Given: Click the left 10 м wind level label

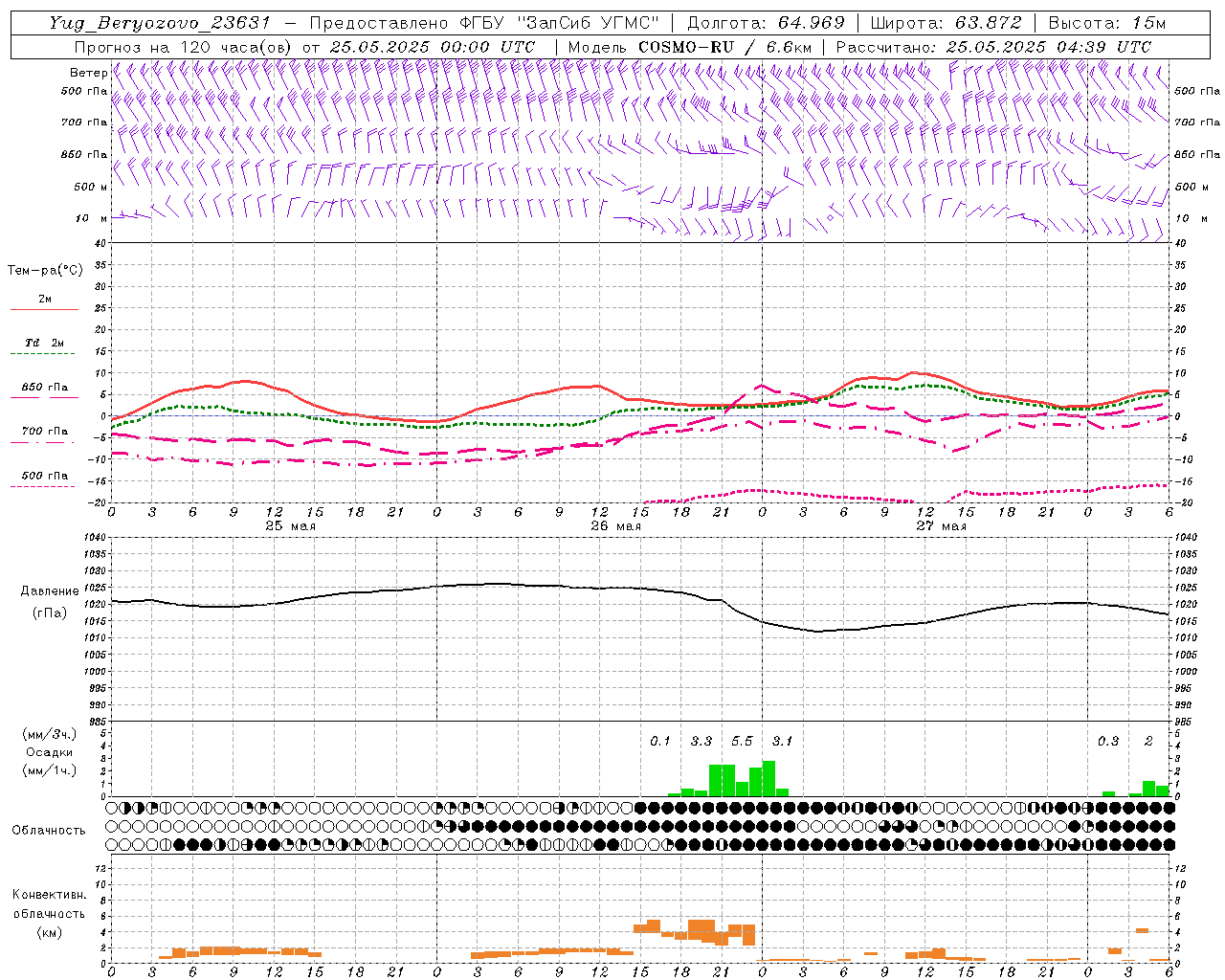Looking at the screenshot, I should click(x=92, y=218).
